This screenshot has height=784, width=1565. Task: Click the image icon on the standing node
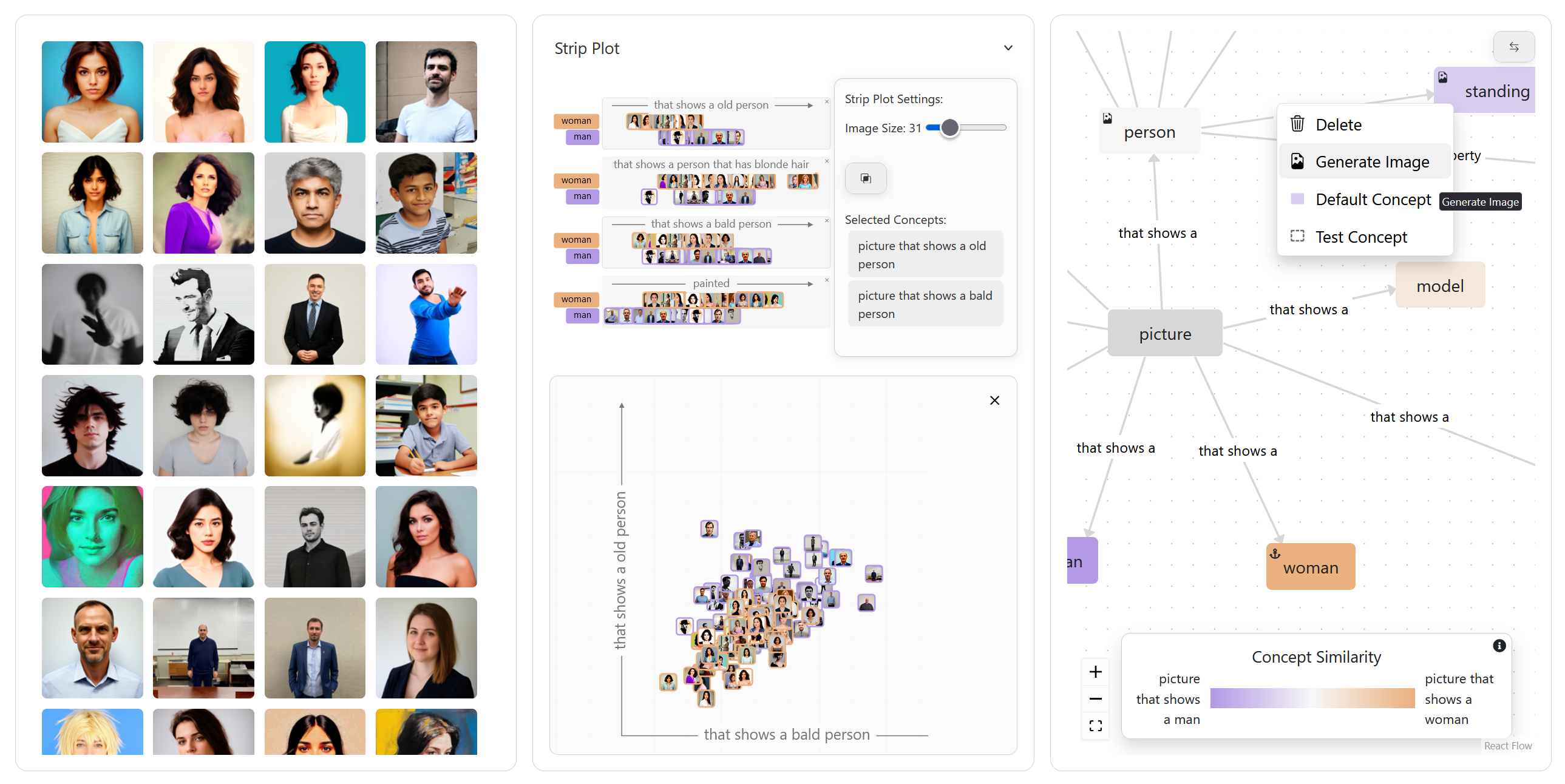point(1443,77)
